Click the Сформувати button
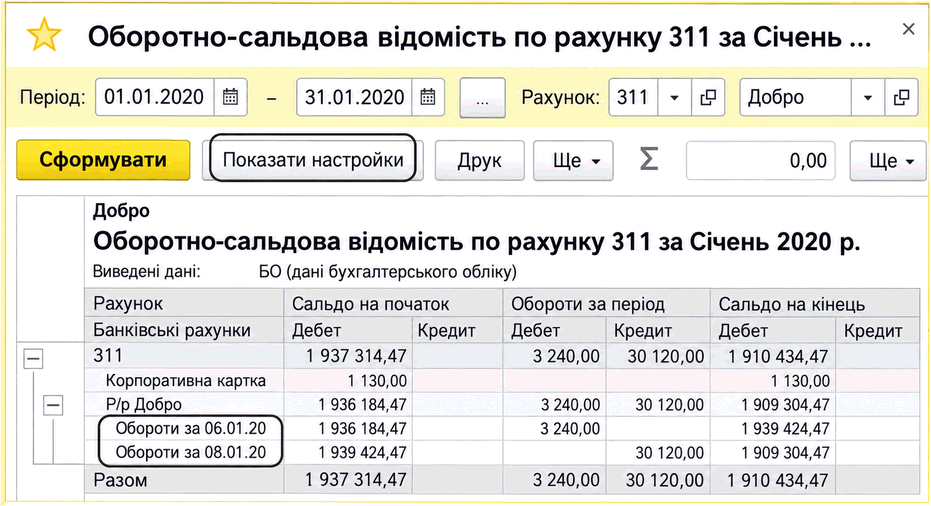Viewport: 931px width, 506px height. pyautogui.click(x=103, y=160)
